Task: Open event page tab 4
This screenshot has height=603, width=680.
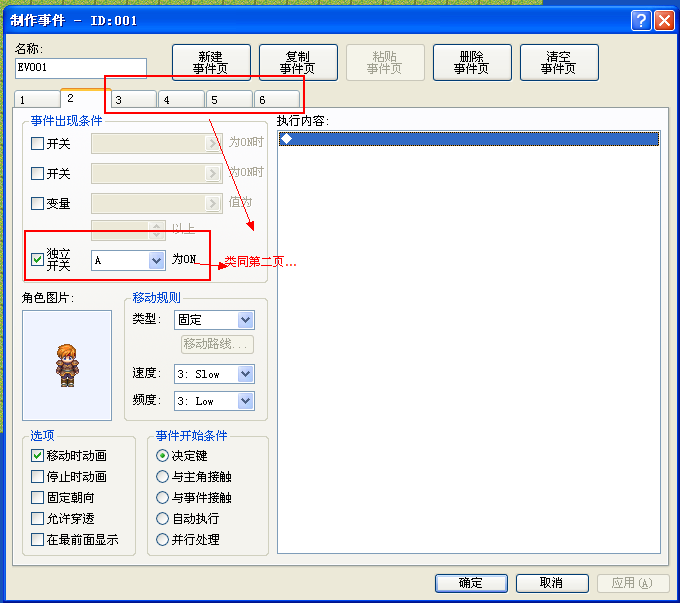Action: (x=181, y=99)
